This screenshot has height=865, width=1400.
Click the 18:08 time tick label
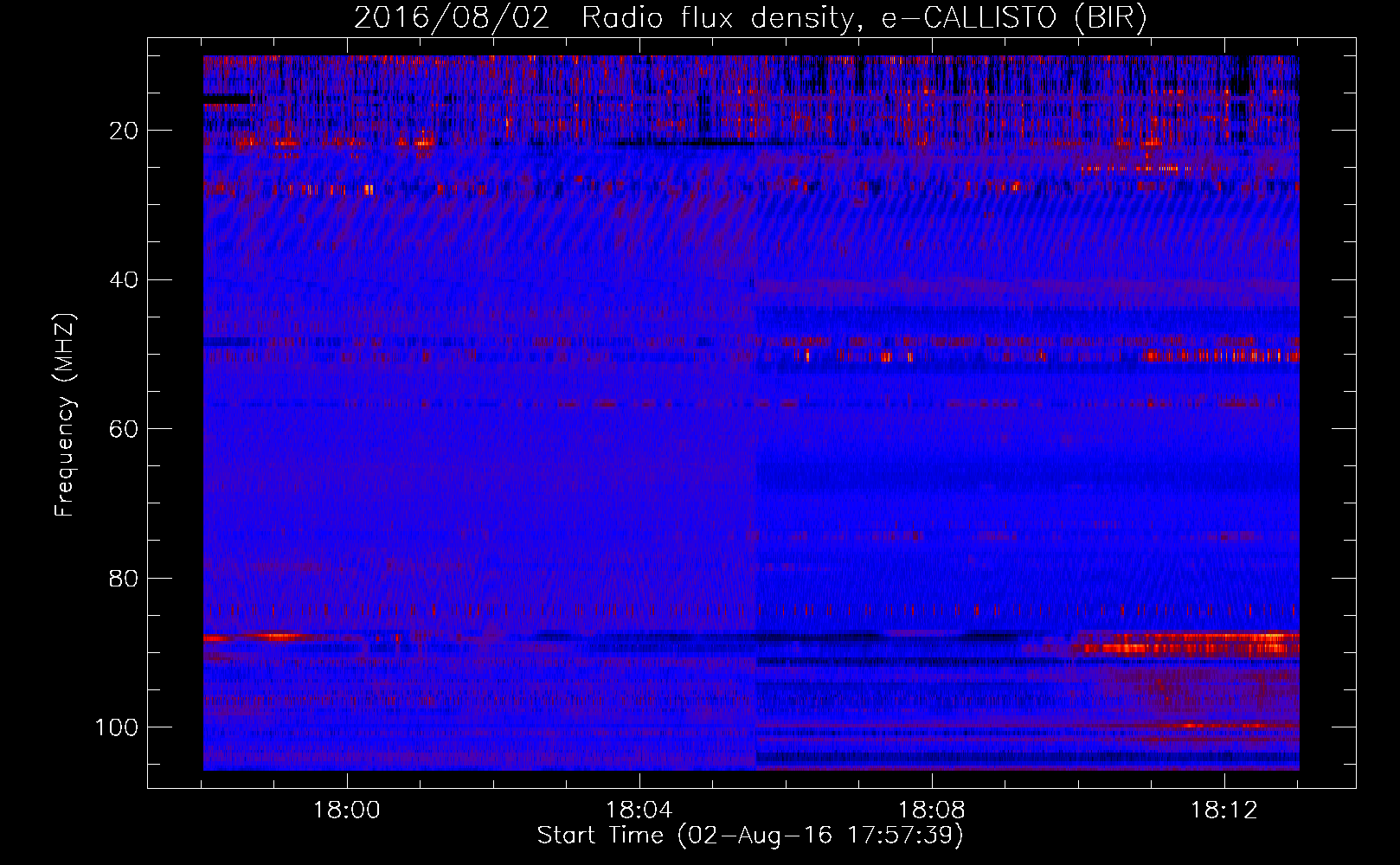point(932,811)
